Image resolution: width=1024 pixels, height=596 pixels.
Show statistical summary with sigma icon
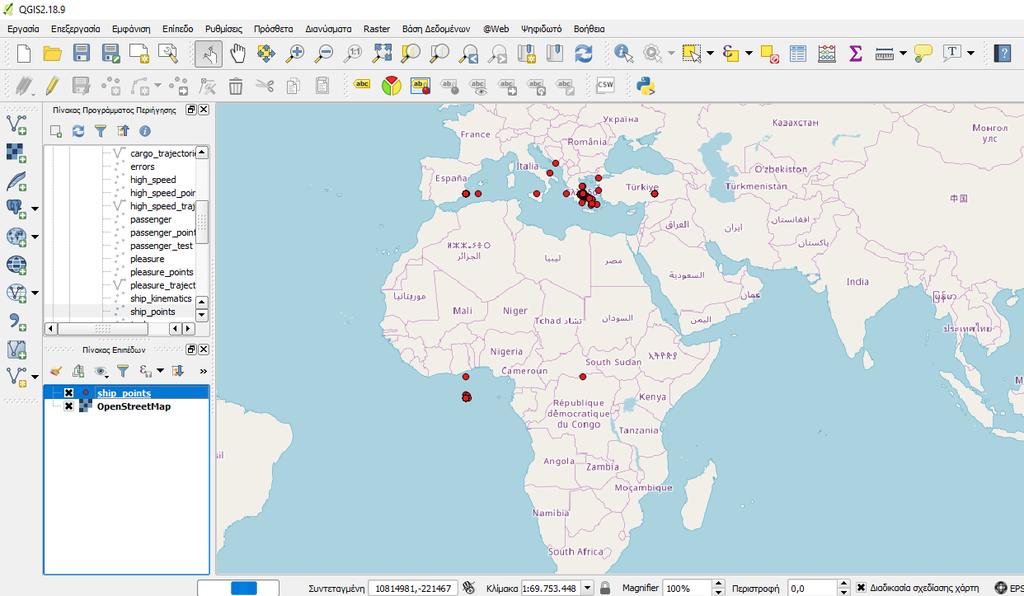click(856, 53)
